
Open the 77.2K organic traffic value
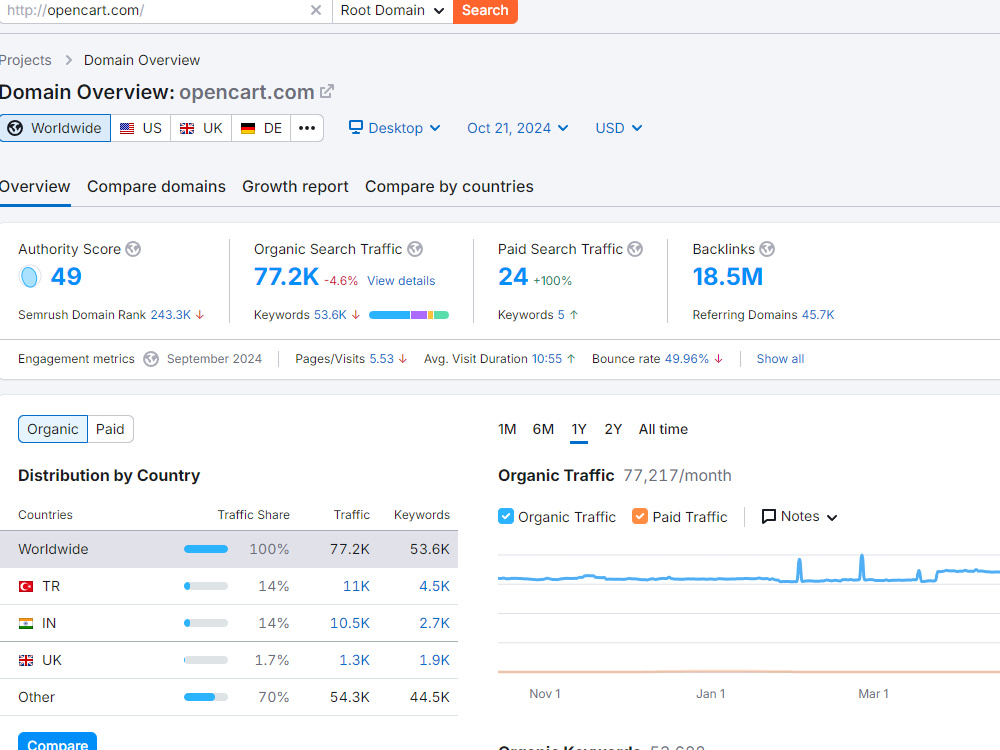coord(286,277)
